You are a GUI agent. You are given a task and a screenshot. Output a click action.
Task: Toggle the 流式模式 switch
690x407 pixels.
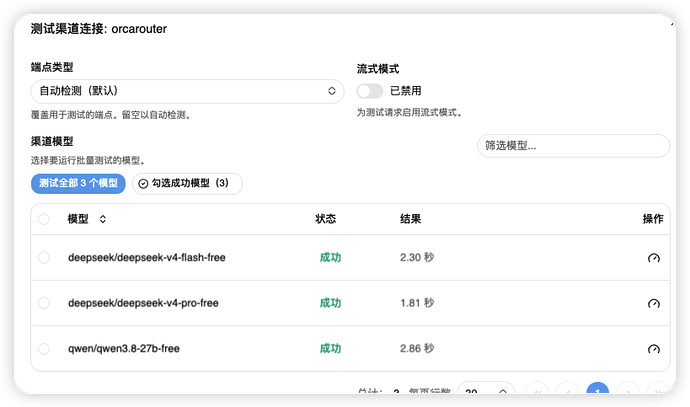(370, 91)
